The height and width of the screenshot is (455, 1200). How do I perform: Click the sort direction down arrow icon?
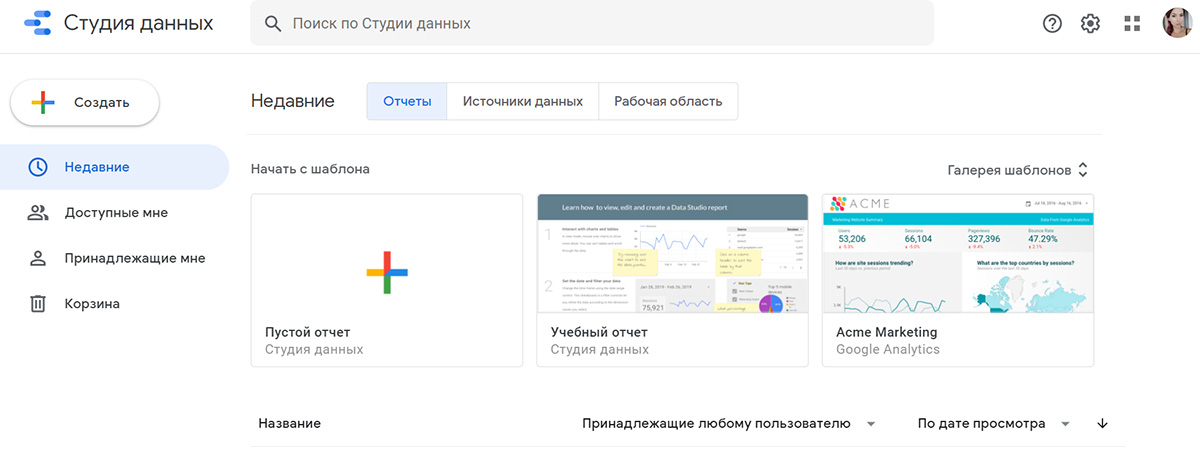pyautogui.click(x=1103, y=423)
